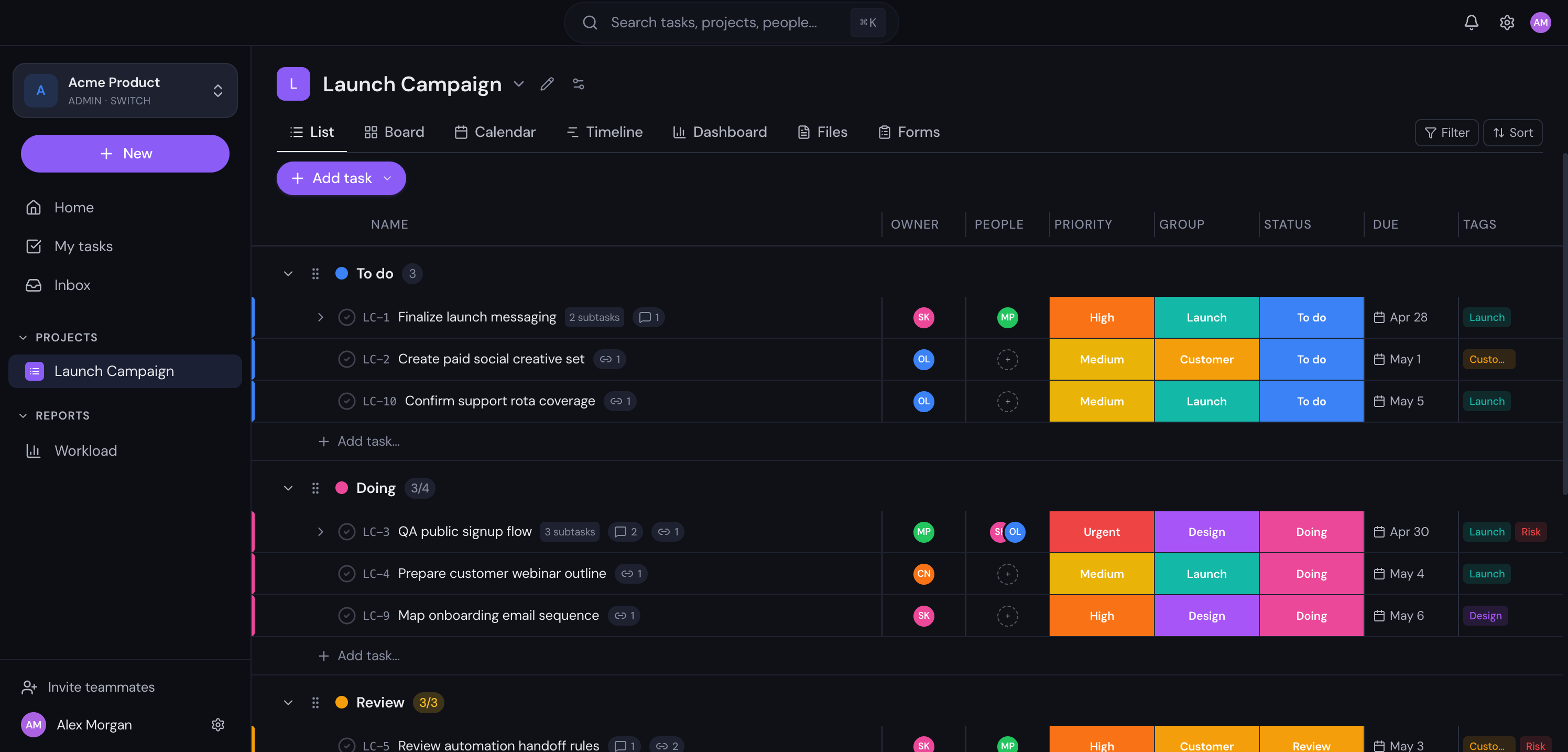This screenshot has width=1568, height=752.
Task: Open settings gear in top bar
Action: [1507, 23]
